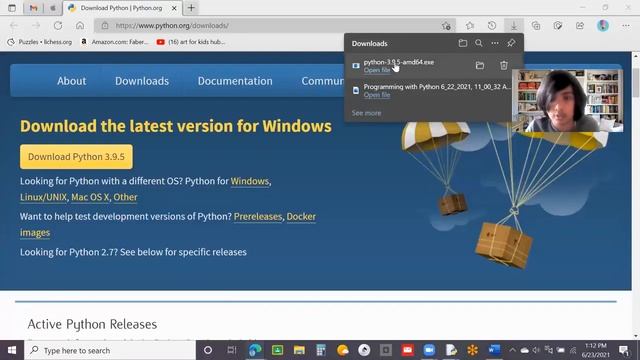Screen dimensions: 640x360
Task: Open Word from the taskbar
Action: coord(494,350)
